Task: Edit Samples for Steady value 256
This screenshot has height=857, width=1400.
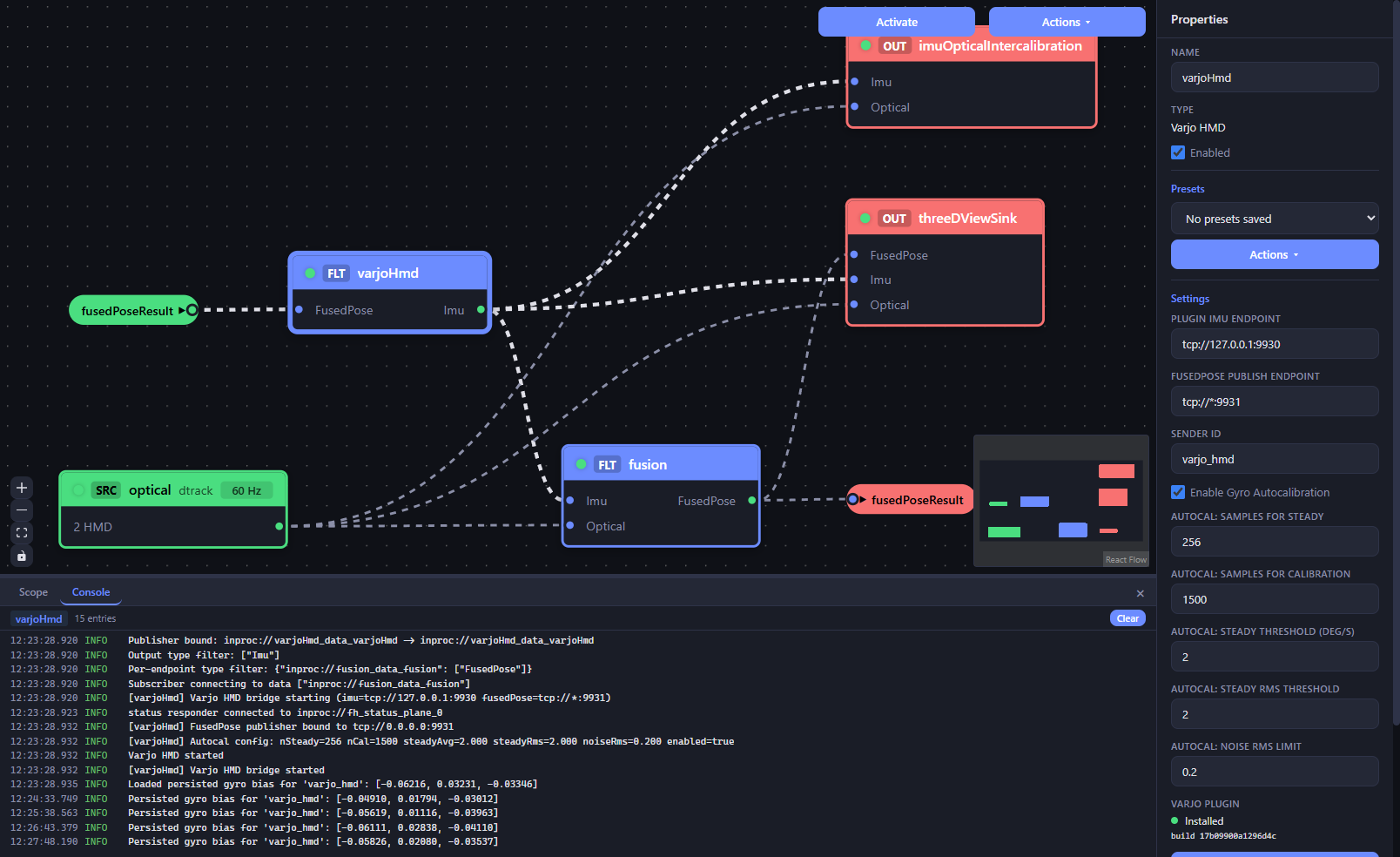Action: point(1275,542)
